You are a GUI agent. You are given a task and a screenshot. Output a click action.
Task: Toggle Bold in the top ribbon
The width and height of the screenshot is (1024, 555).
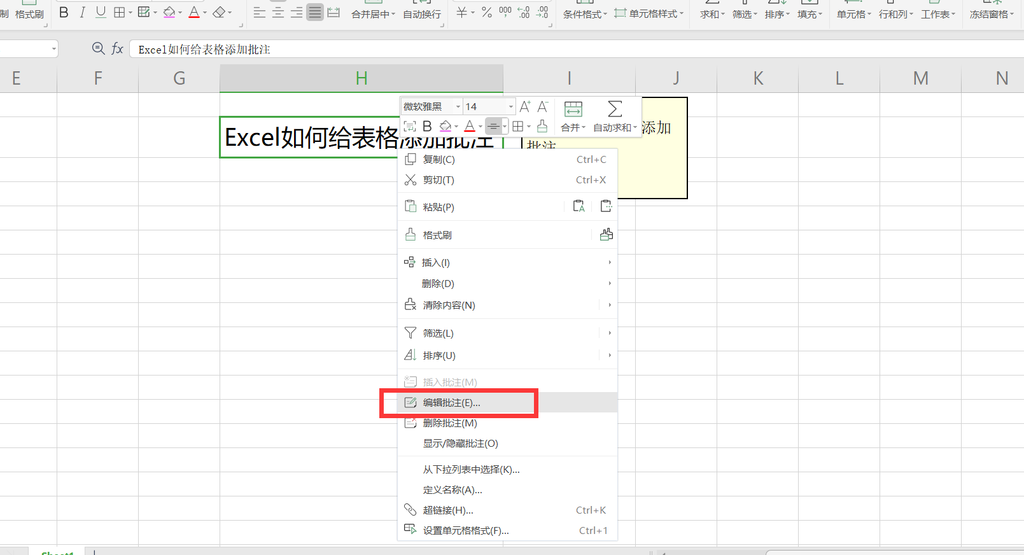pos(64,12)
